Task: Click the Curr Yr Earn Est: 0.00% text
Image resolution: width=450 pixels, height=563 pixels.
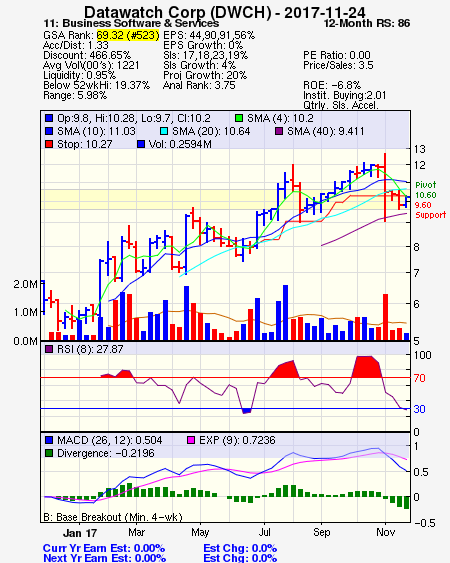Action: [104, 548]
